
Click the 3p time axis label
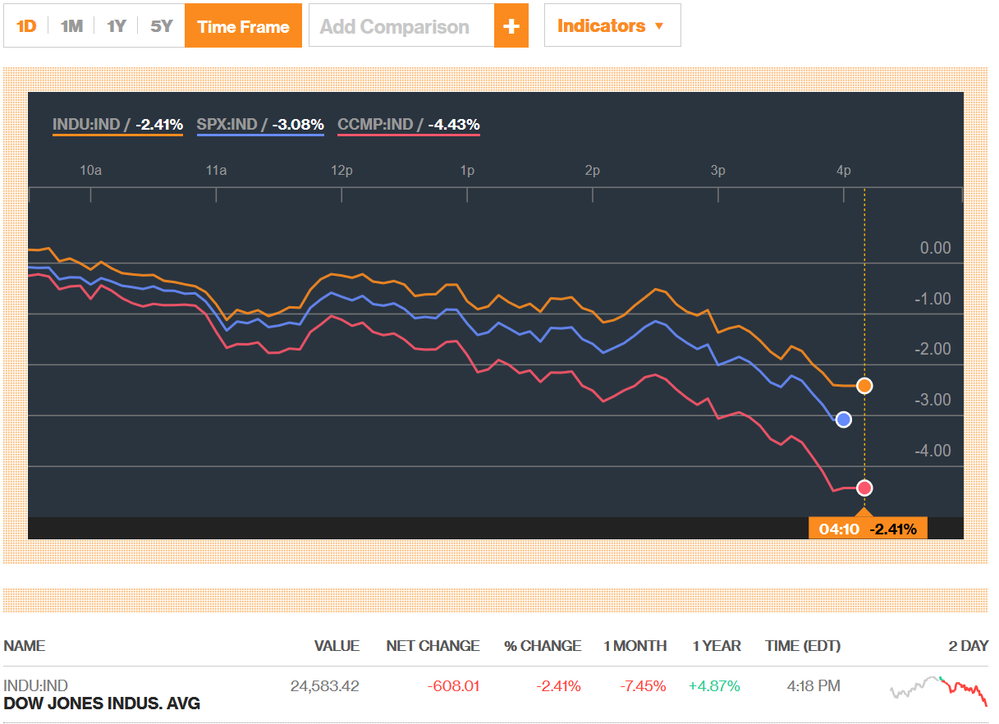click(718, 170)
